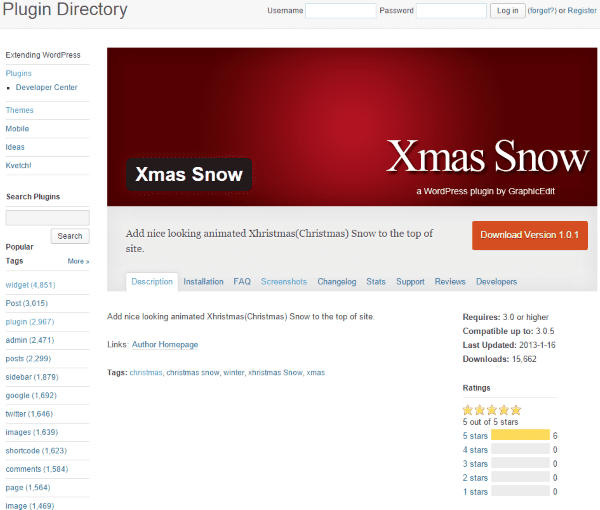Focus the Search Plugins text box
600x510 pixels.
pos(47,217)
